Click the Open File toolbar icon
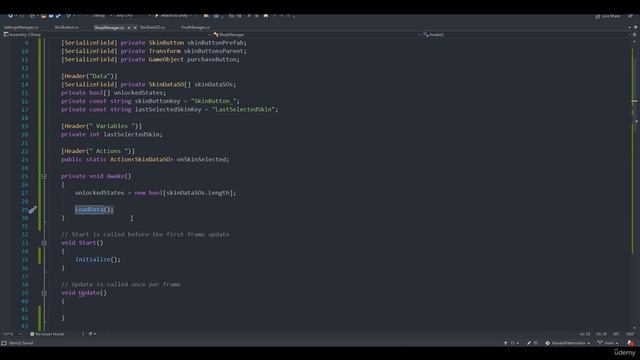The width and height of the screenshot is (640, 360). [43, 16]
